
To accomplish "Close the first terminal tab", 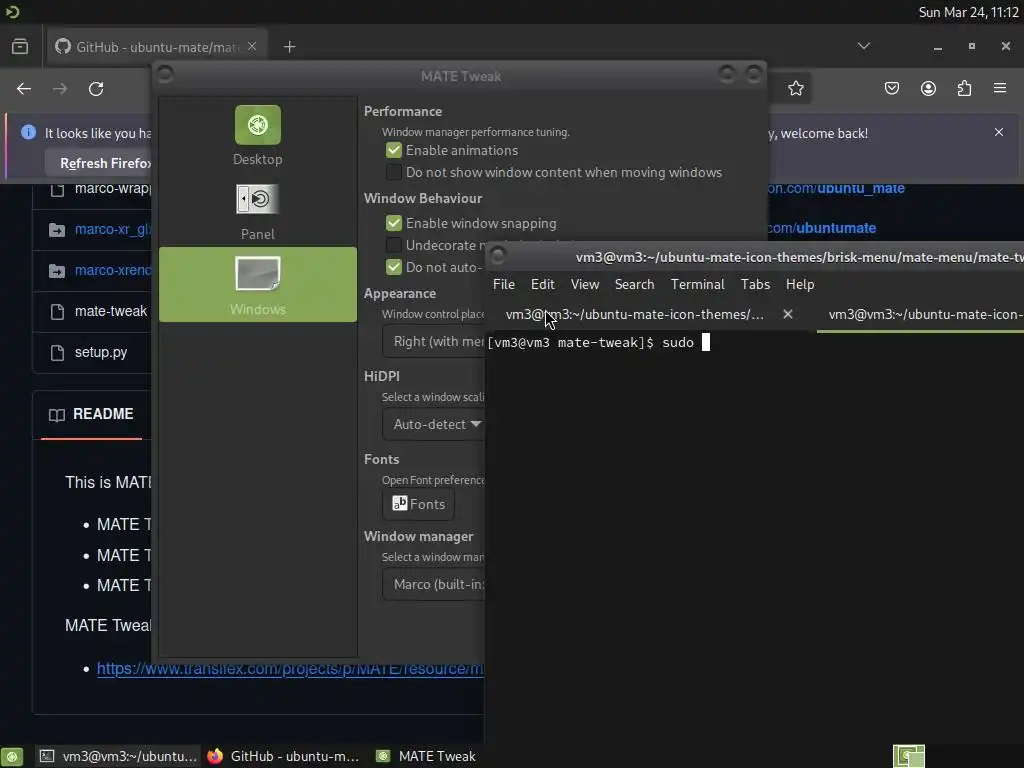I will 788,314.
